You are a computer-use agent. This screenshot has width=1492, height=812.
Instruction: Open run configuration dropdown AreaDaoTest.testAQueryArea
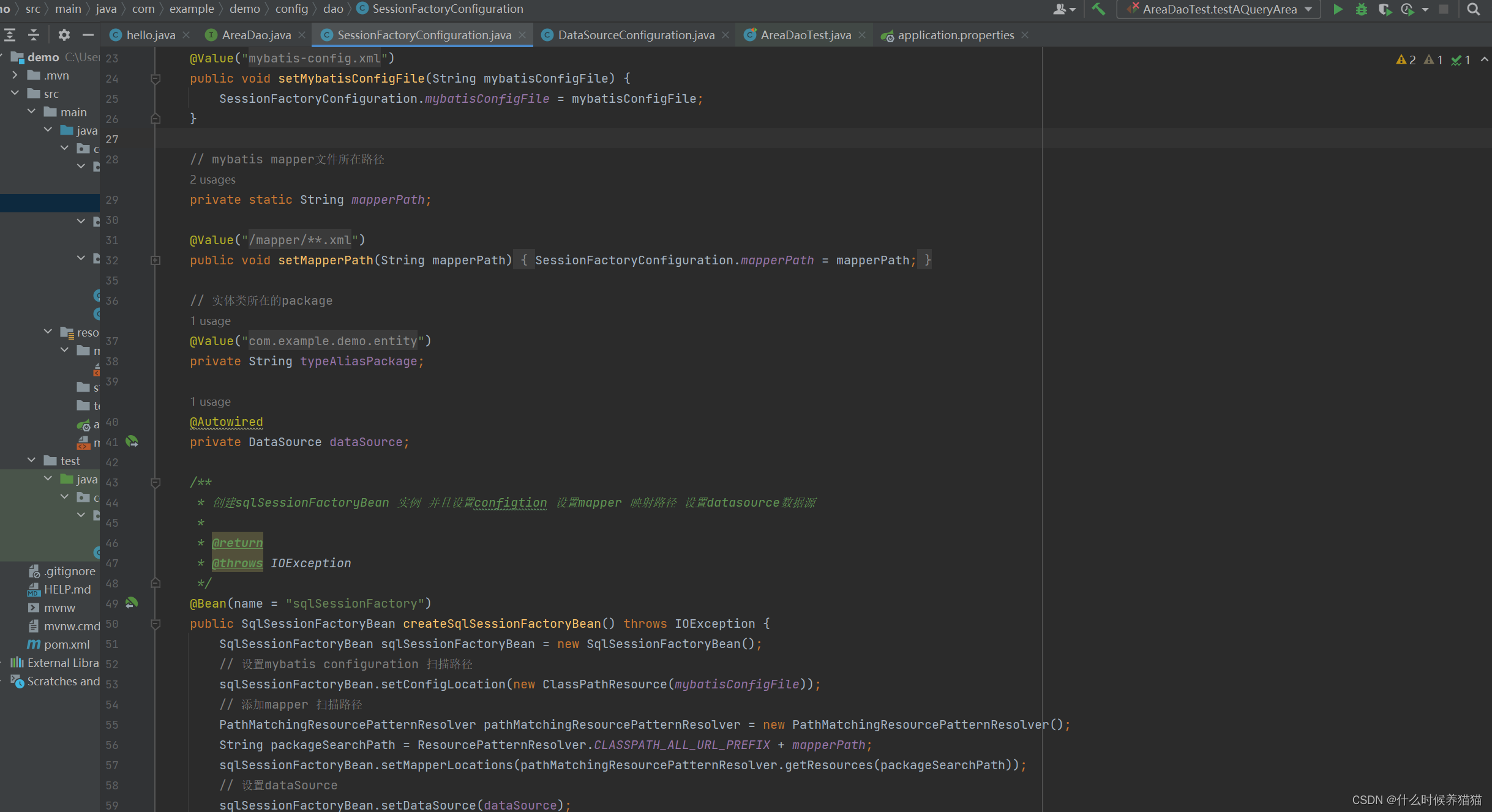click(x=1219, y=9)
